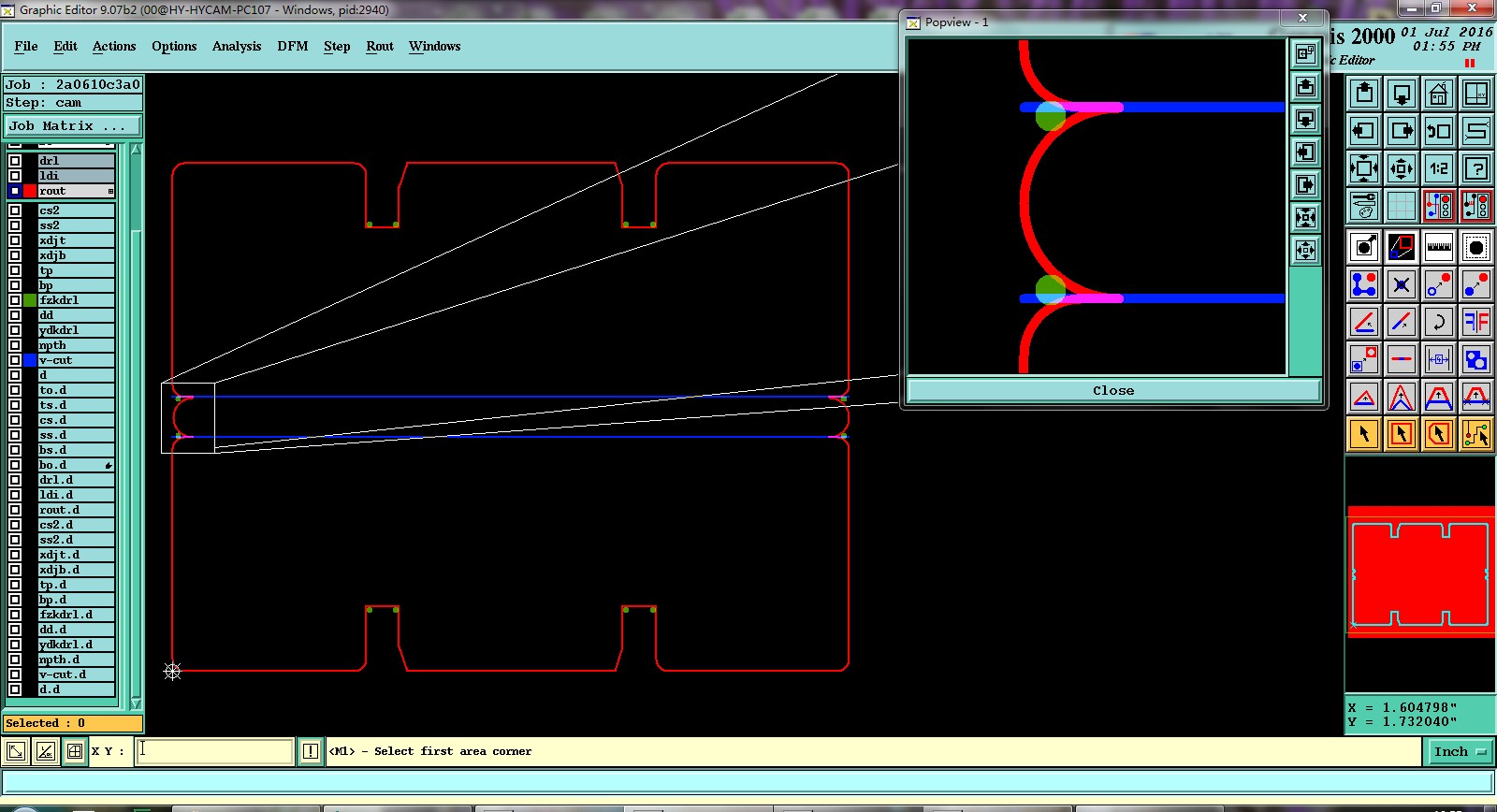The width and height of the screenshot is (1497, 812).
Task: Click the 1:2 zoom scale icon
Action: (1439, 168)
